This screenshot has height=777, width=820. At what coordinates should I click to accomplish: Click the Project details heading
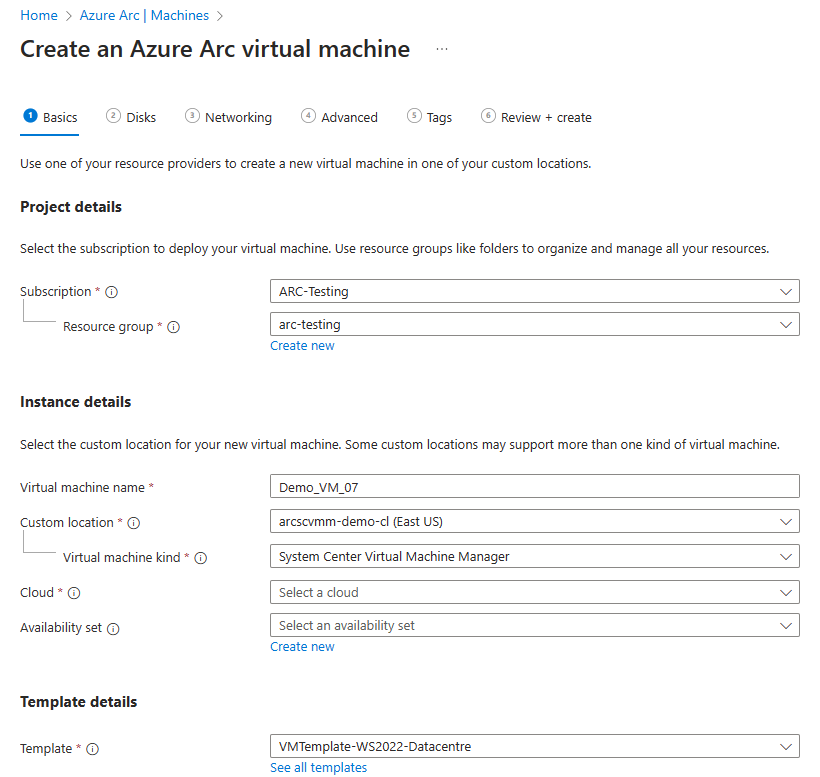(71, 207)
